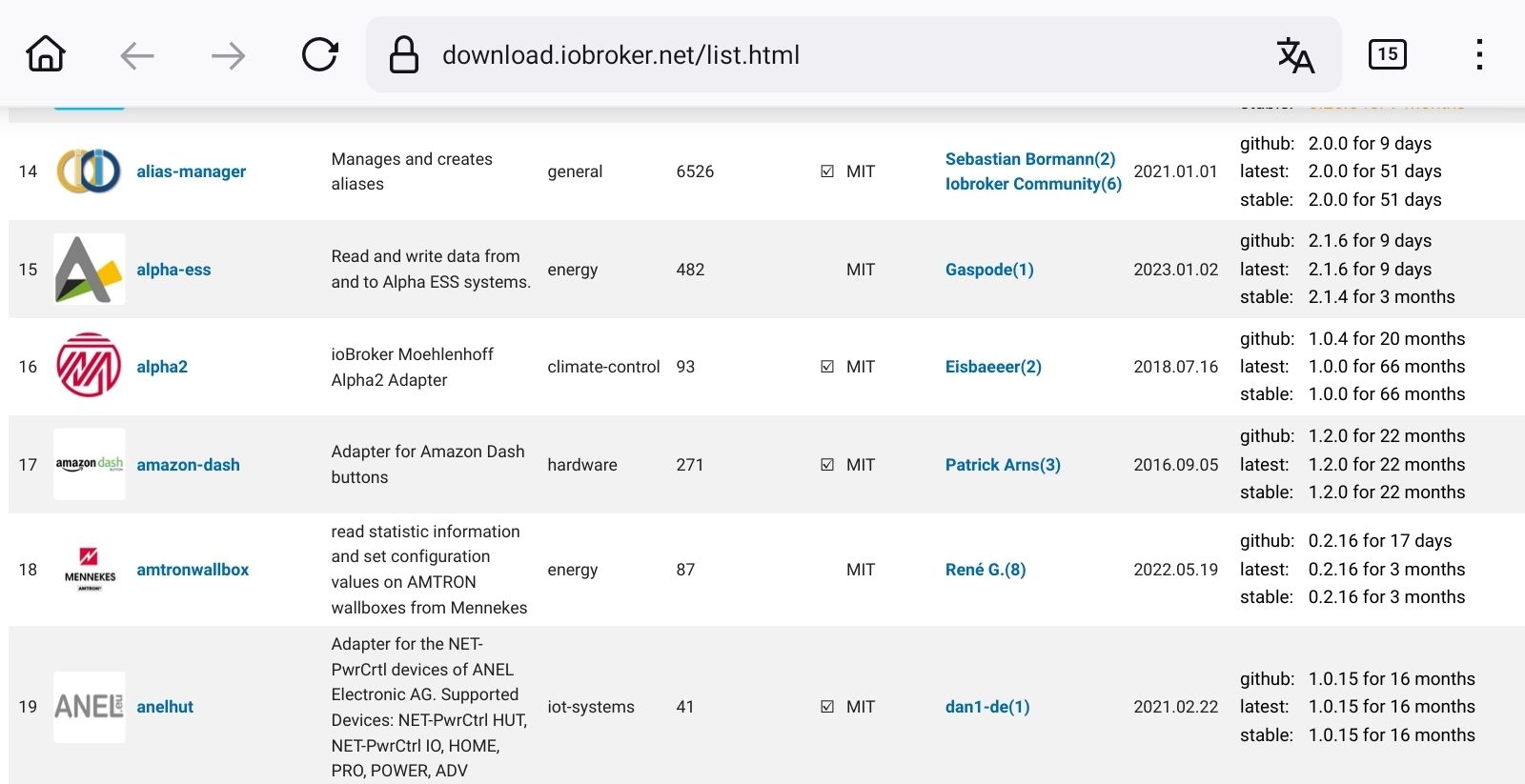Open Sebastian Bormann(2) author link
1525x784 pixels.
click(1030, 159)
